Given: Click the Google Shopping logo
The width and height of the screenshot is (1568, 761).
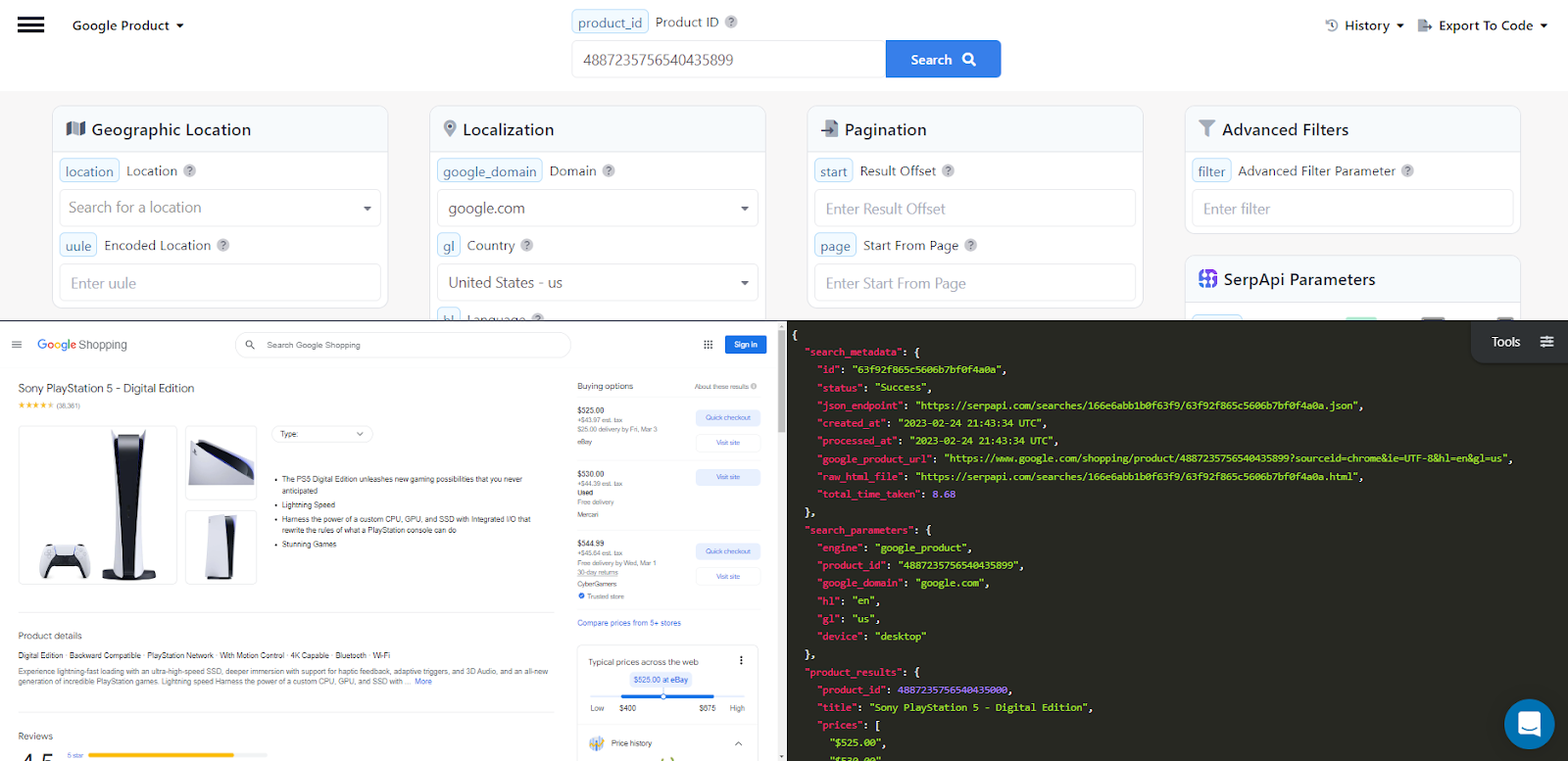Looking at the screenshot, I should pos(82,345).
